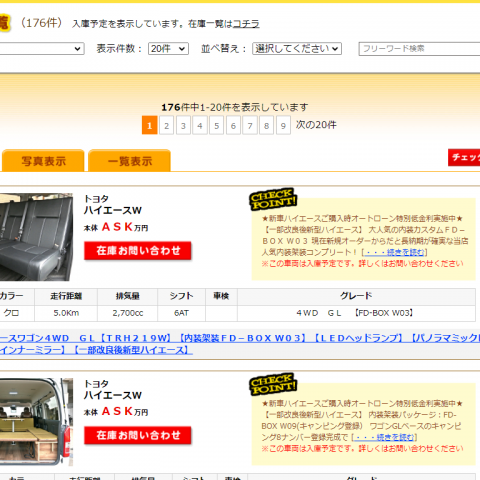This screenshot has width=480, height=480.
Task: Open the camper interior thumbnail of second listing
Action: click(x=36, y=422)
